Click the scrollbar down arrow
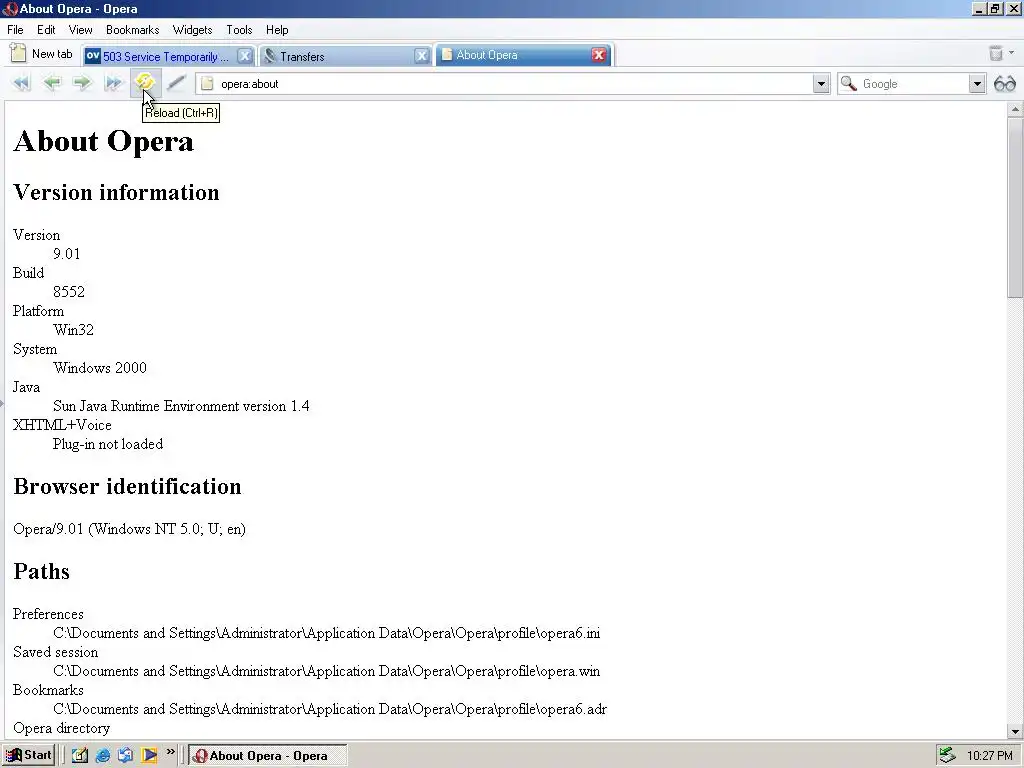The width and height of the screenshot is (1024, 768). click(x=1014, y=731)
